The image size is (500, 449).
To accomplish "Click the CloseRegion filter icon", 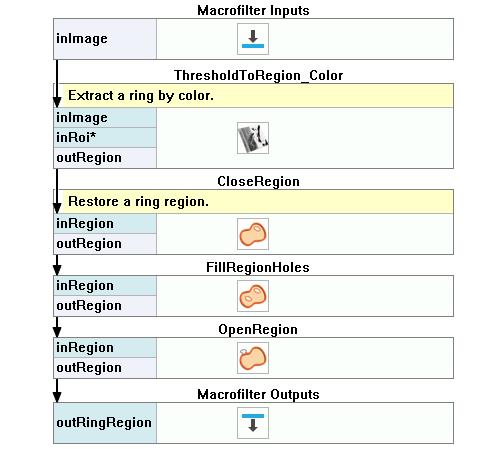I will [253, 234].
